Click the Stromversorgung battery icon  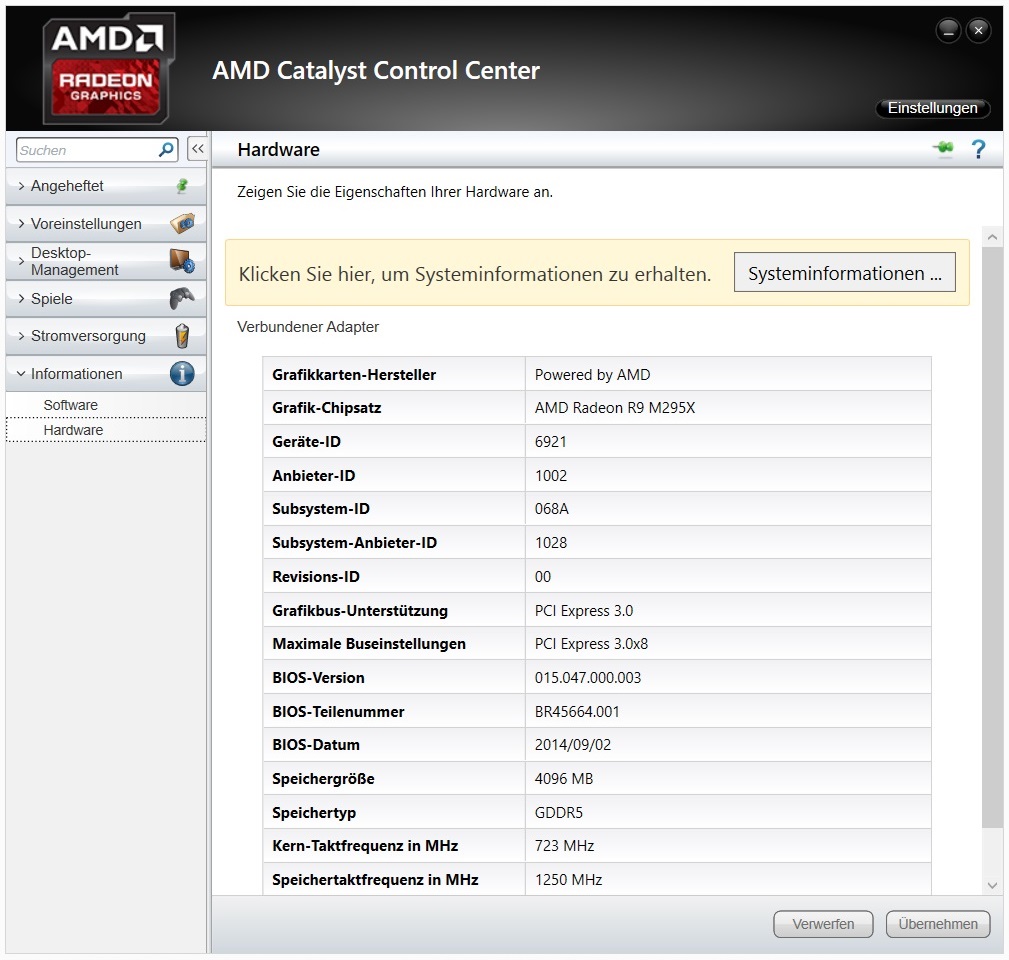click(182, 336)
